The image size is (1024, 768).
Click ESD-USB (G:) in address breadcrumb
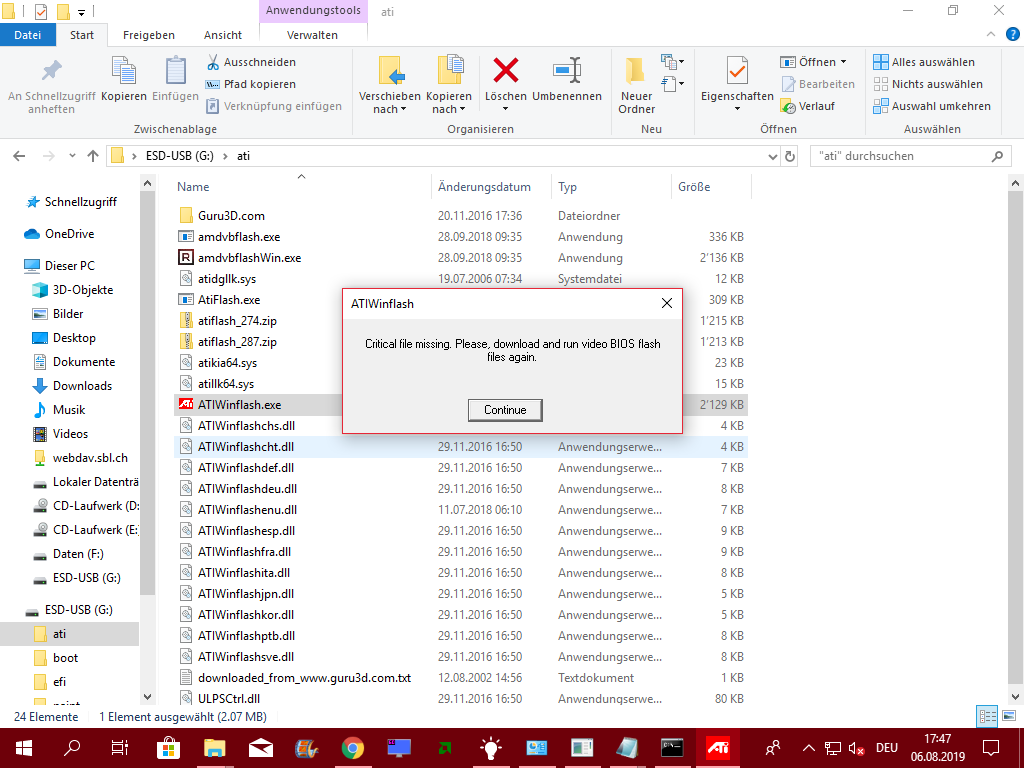tap(180, 156)
